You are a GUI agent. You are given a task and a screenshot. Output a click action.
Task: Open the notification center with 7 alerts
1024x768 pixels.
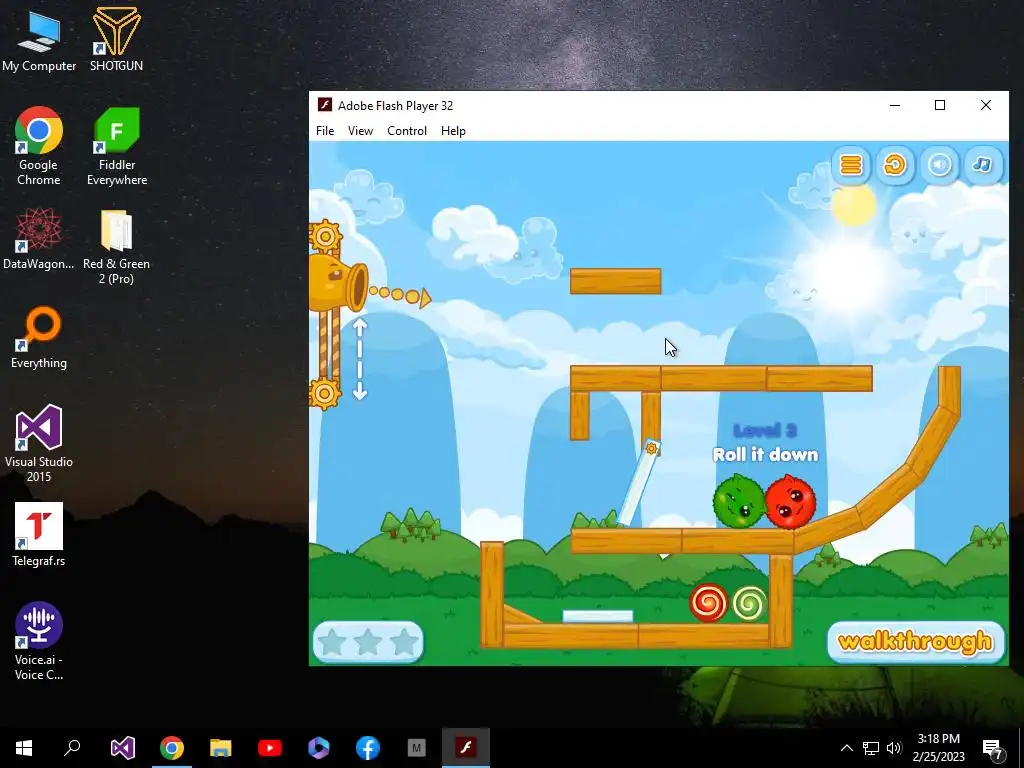[993, 748]
